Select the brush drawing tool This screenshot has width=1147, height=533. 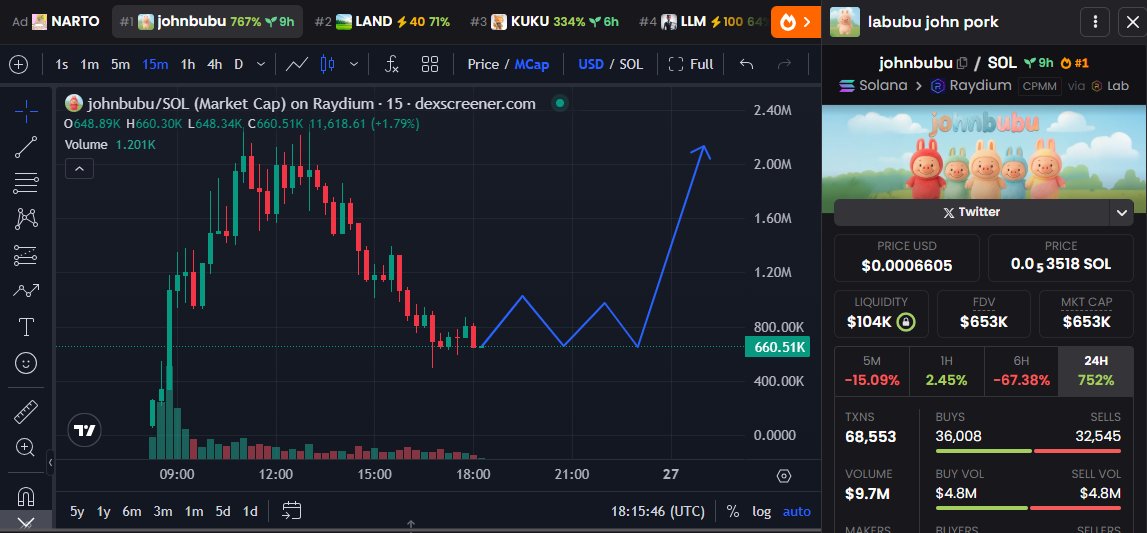tap(26, 290)
